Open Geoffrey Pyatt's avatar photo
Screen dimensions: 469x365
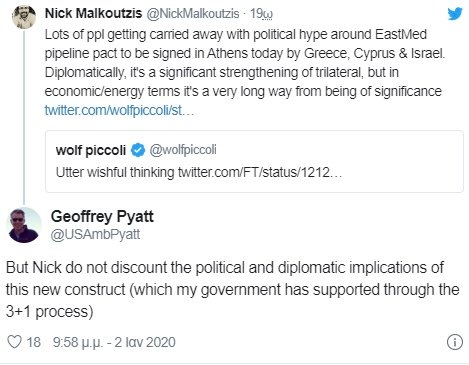click(x=24, y=225)
